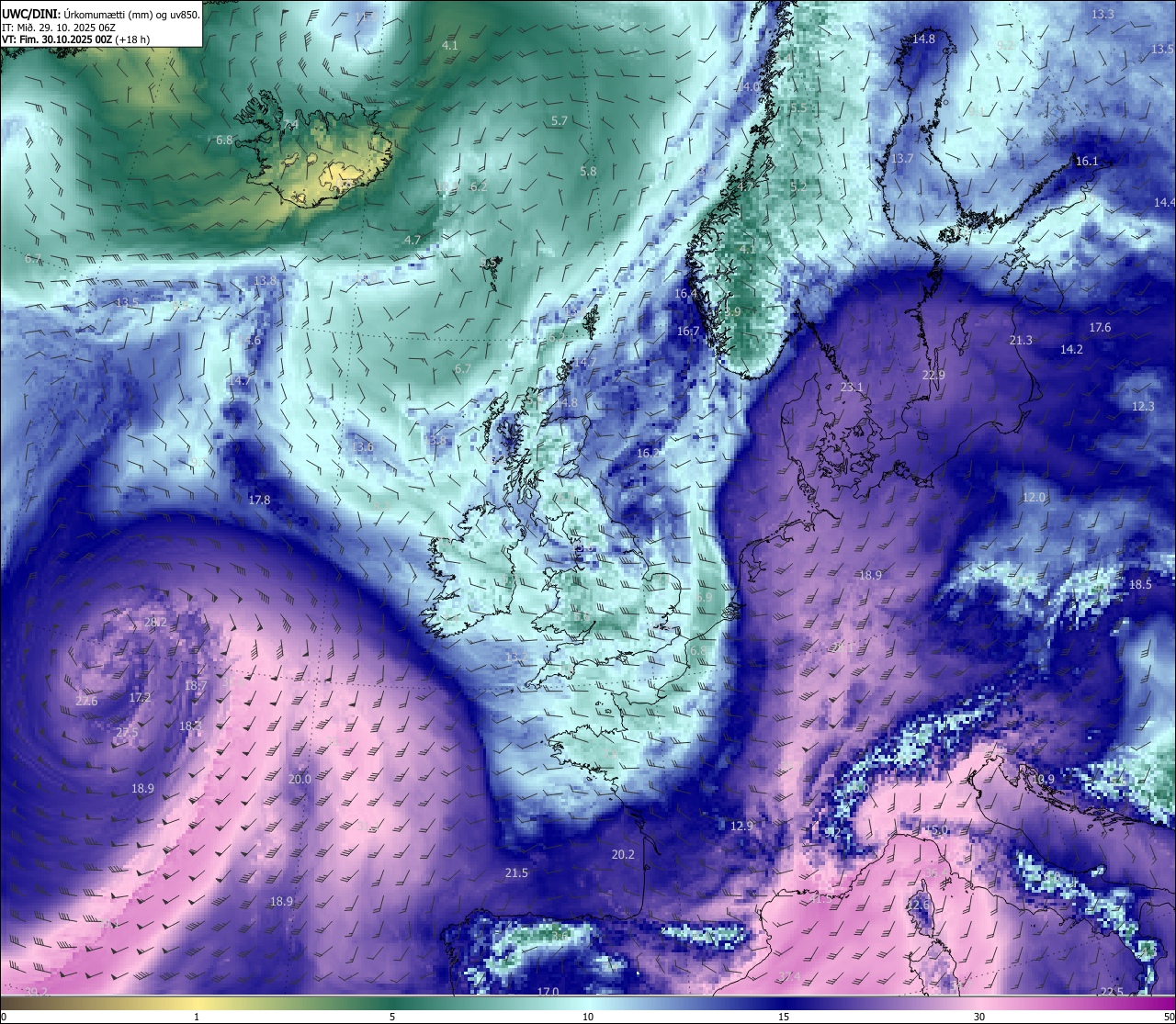Click the 1 label on the color scale
The width and height of the screenshot is (1176, 1024).
coord(197,1017)
